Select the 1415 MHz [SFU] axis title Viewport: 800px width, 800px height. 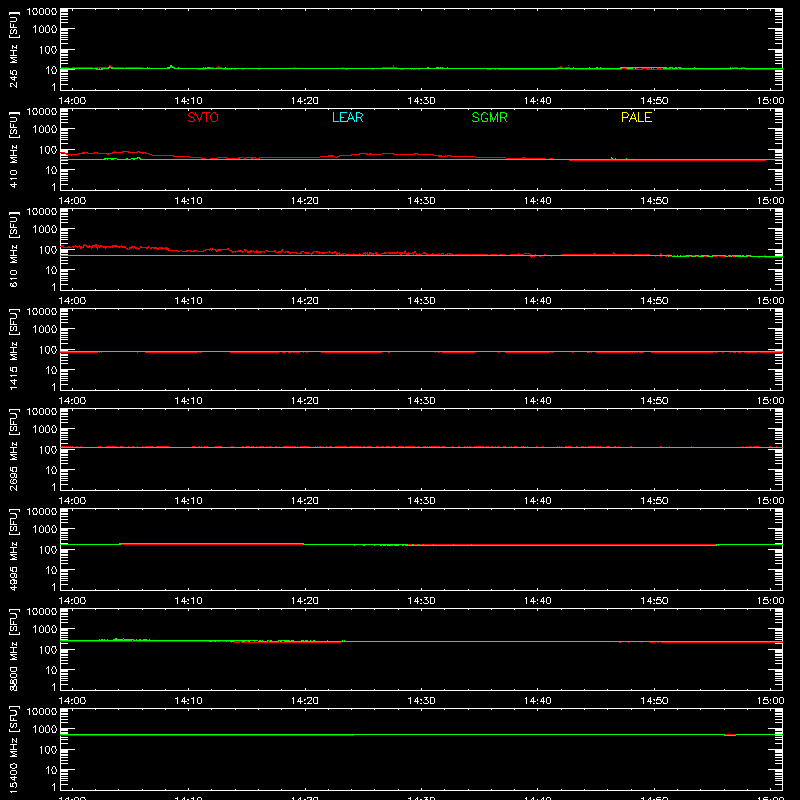pos(14,349)
